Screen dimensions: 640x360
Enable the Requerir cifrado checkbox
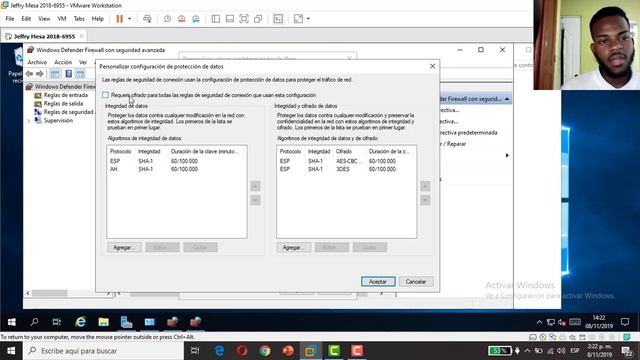coord(105,95)
